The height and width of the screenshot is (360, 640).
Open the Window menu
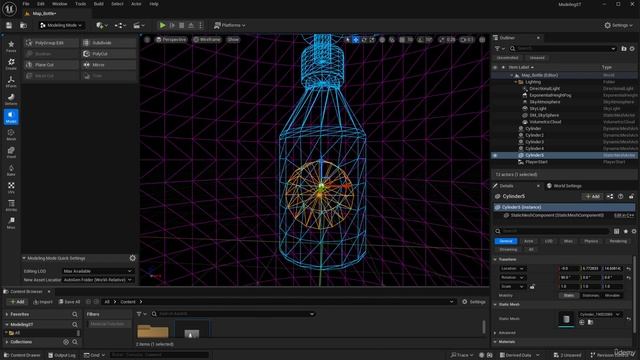[60, 4]
